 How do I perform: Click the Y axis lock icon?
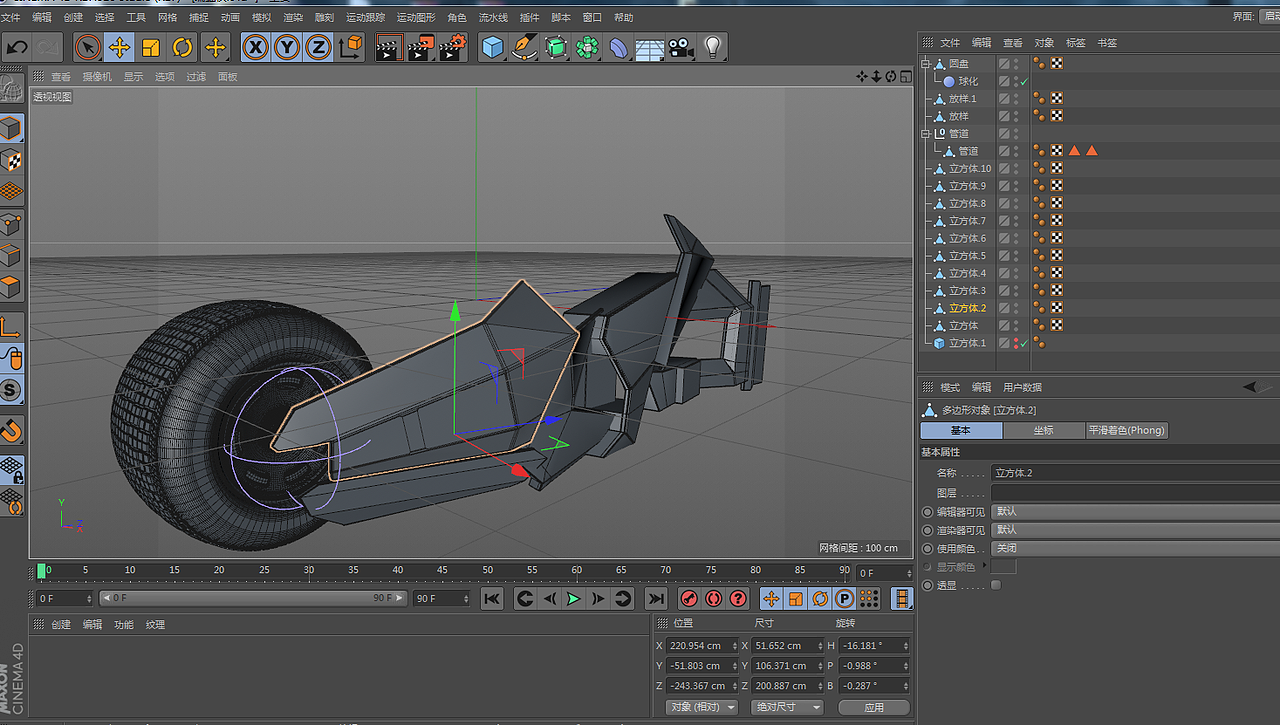pyautogui.click(x=287, y=47)
